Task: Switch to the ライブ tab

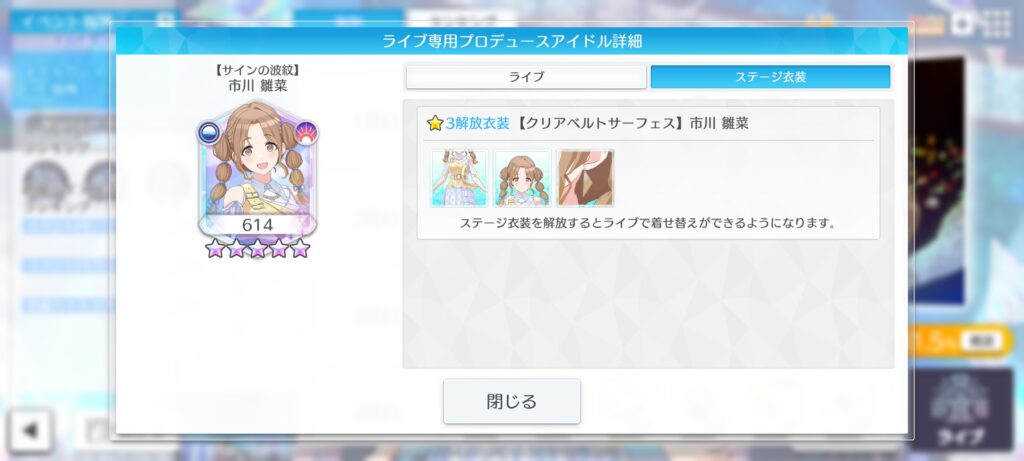Action: [x=526, y=76]
